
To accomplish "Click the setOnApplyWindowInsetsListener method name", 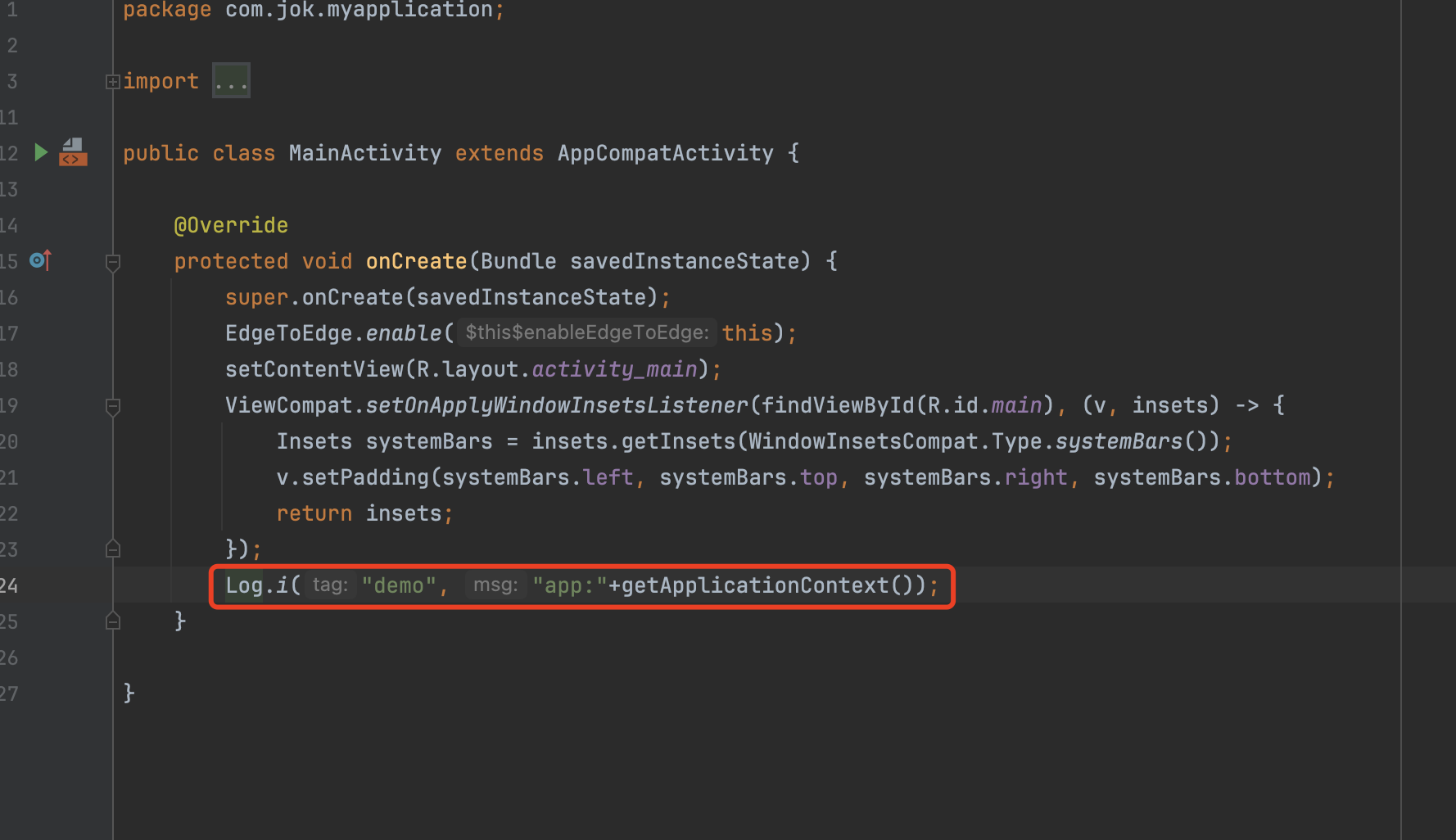I will (557, 405).
